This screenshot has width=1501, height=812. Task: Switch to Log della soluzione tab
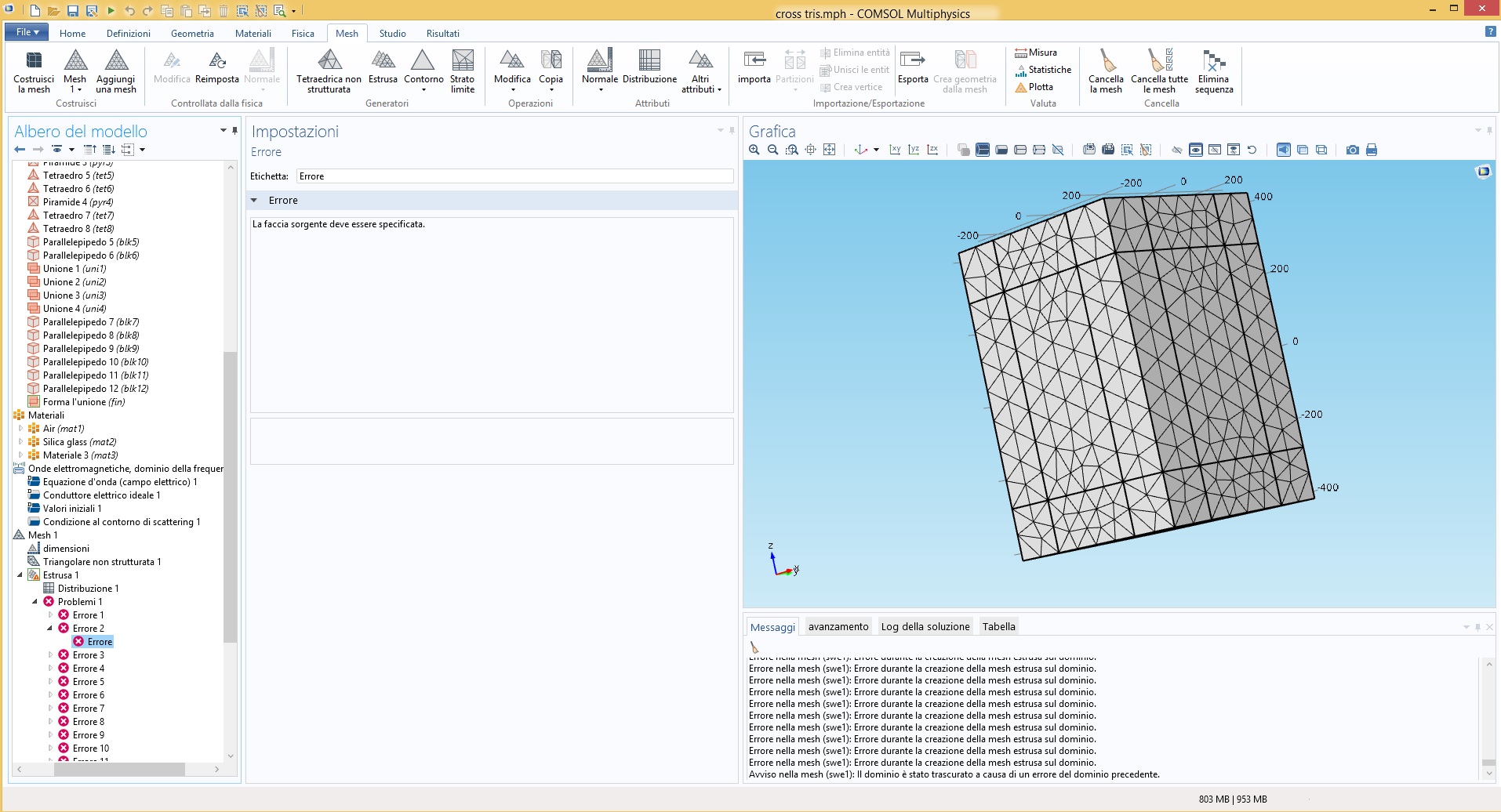[925, 626]
